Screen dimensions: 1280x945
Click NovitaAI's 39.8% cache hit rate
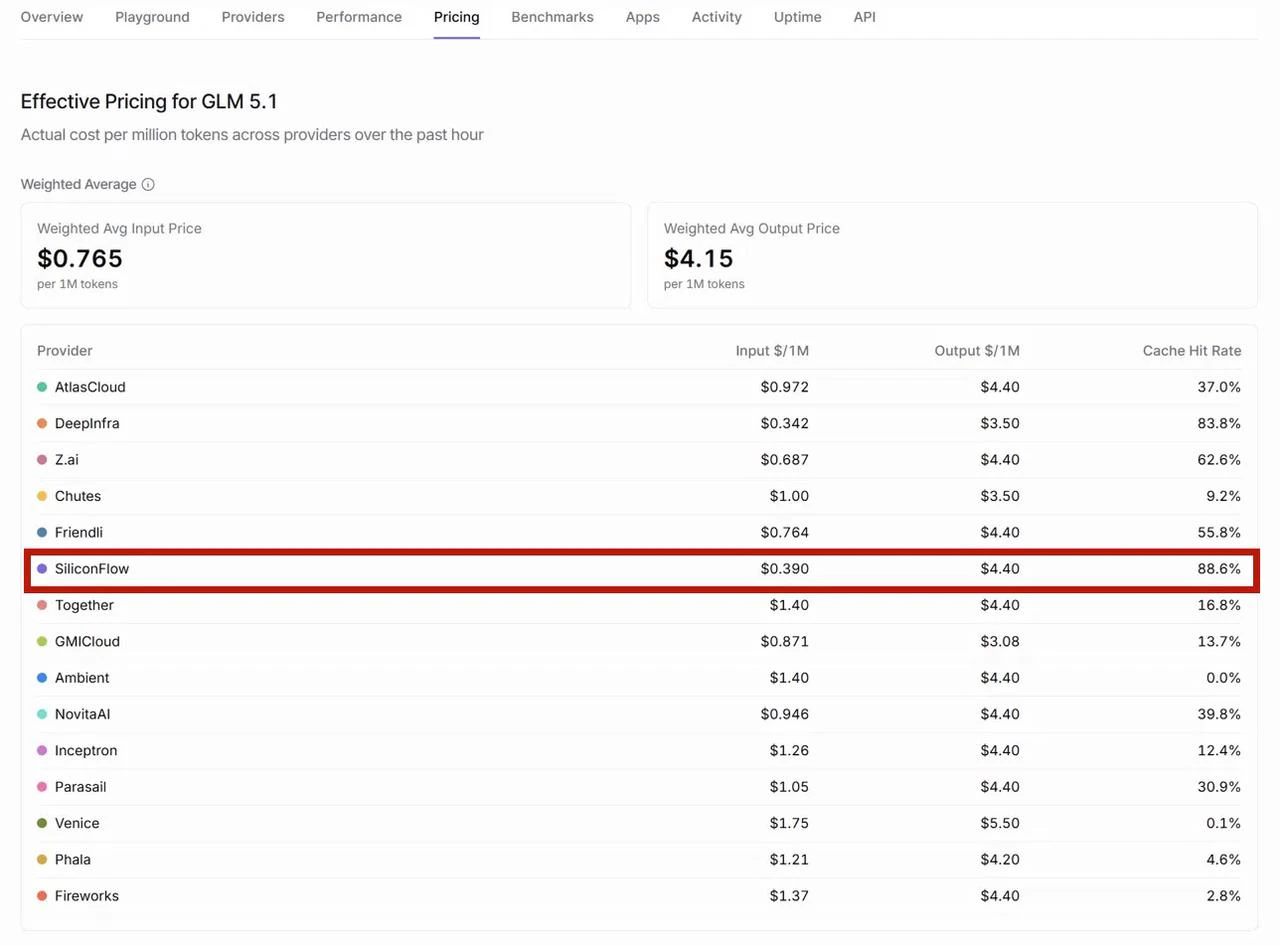click(x=1219, y=714)
